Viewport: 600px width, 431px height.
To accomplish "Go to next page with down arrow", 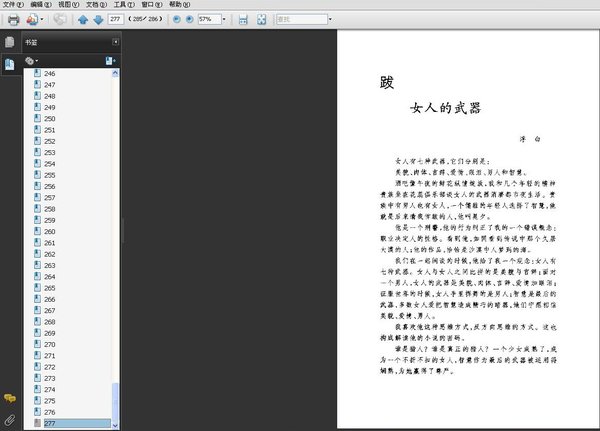I will pyautogui.click(x=98, y=19).
